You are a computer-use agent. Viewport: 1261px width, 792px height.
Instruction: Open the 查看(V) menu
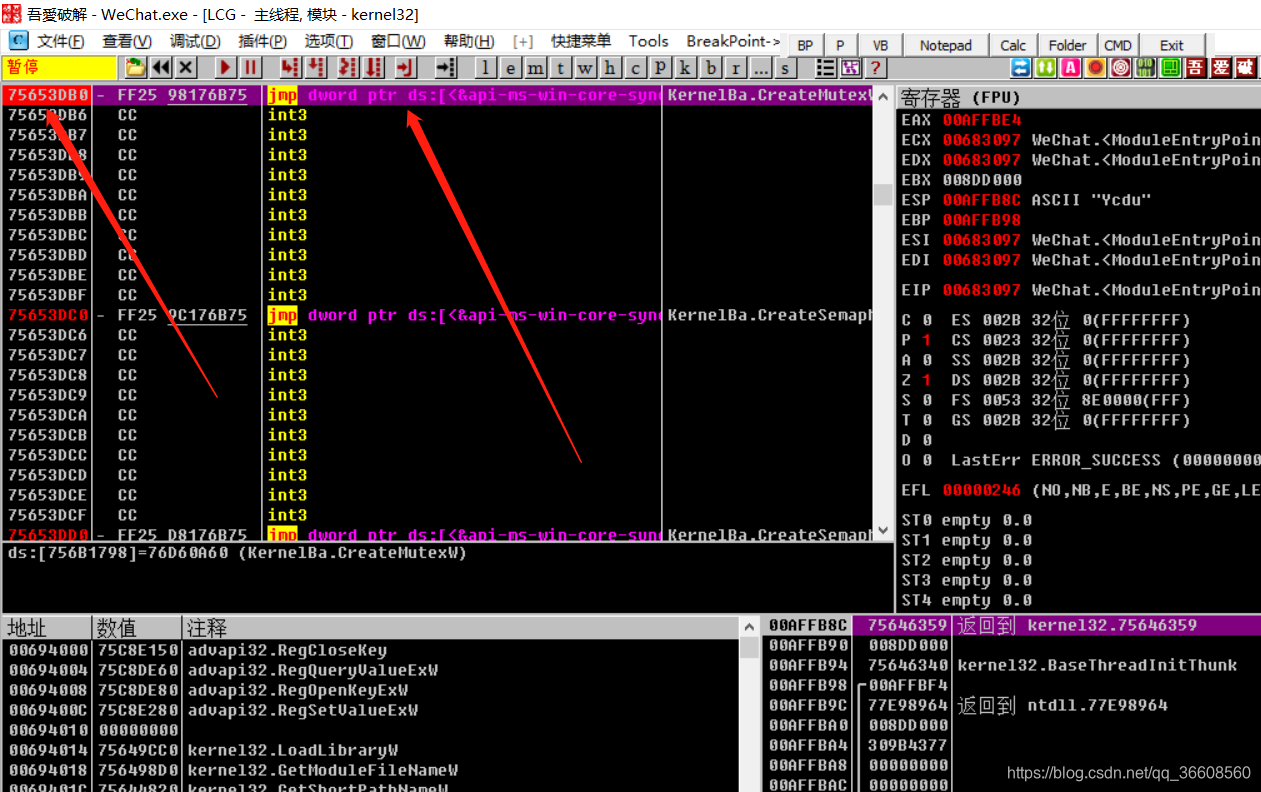click(x=127, y=41)
